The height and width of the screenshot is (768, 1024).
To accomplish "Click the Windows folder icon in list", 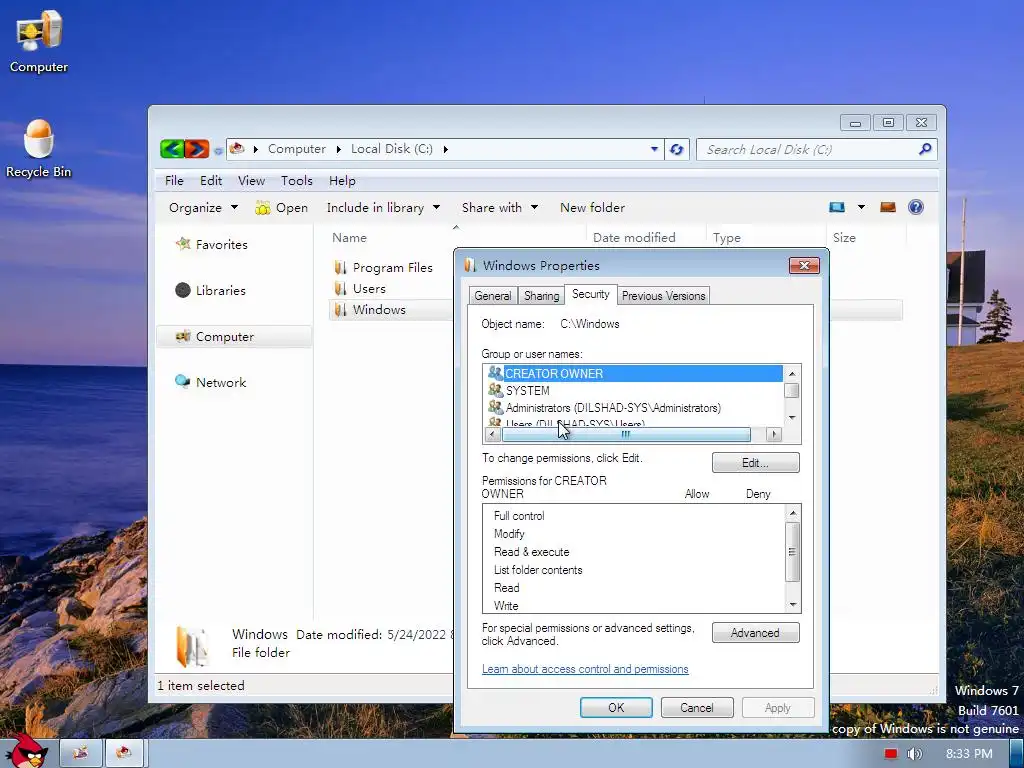I will tap(340, 309).
